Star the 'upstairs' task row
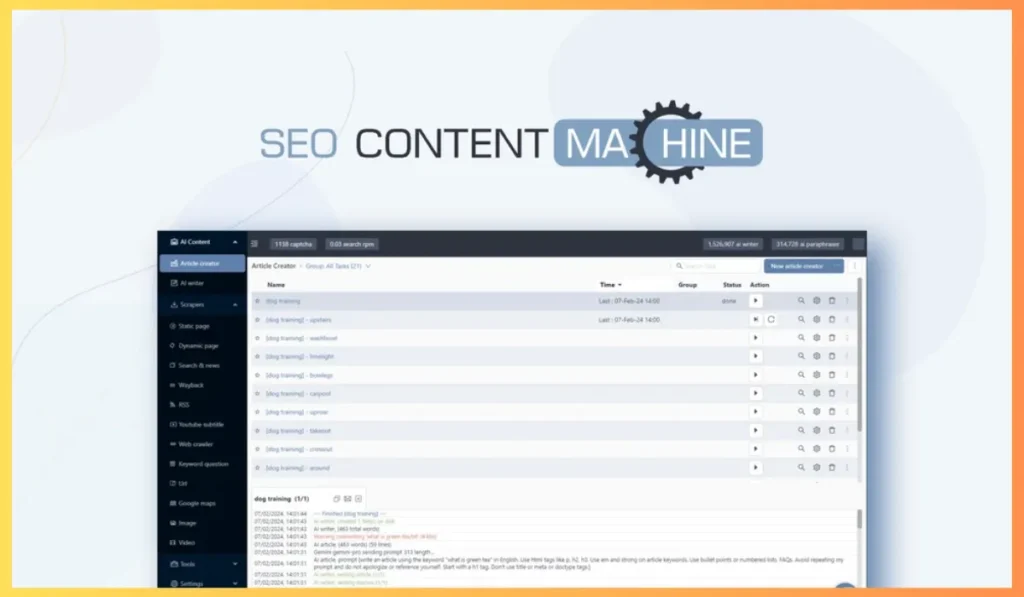The height and width of the screenshot is (597, 1024). coord(257,320)
